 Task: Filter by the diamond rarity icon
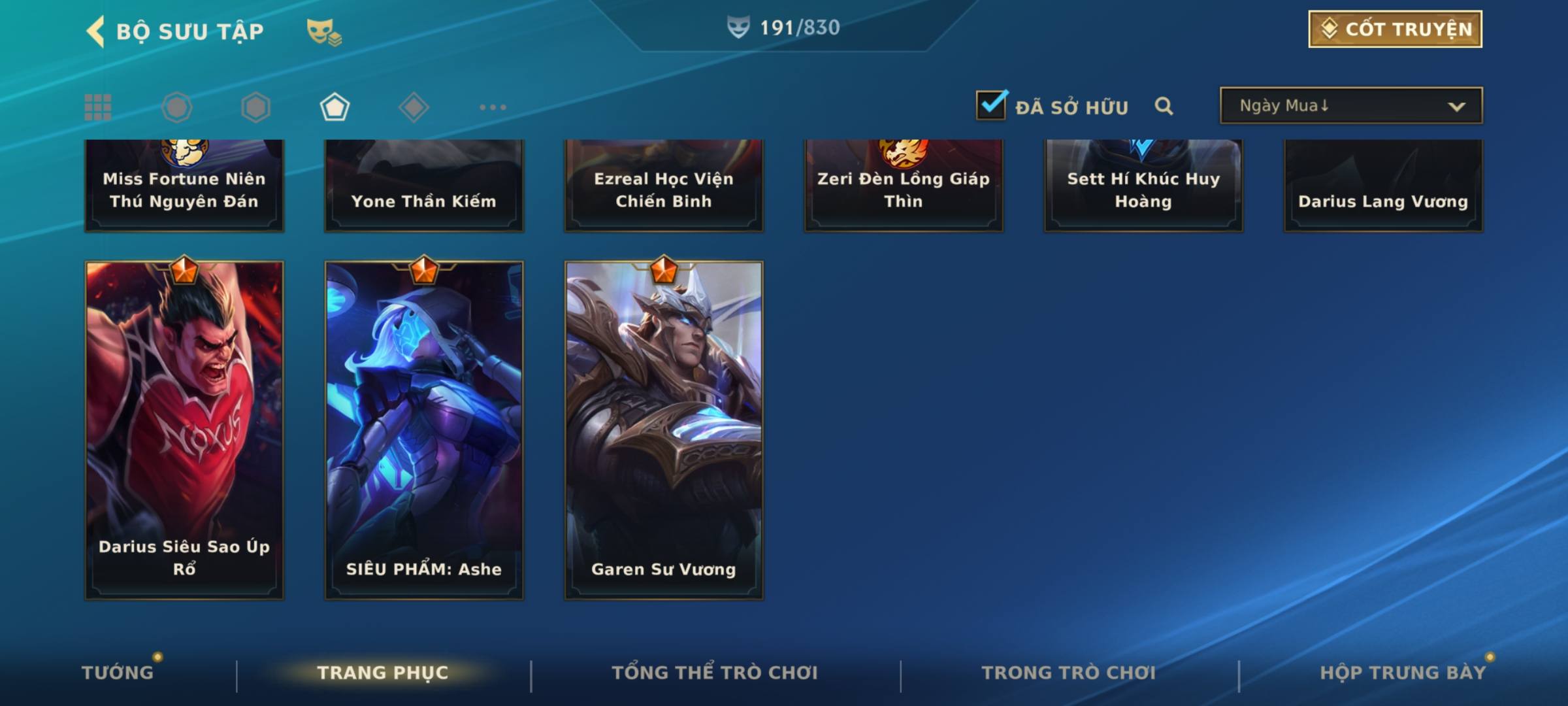414,107
